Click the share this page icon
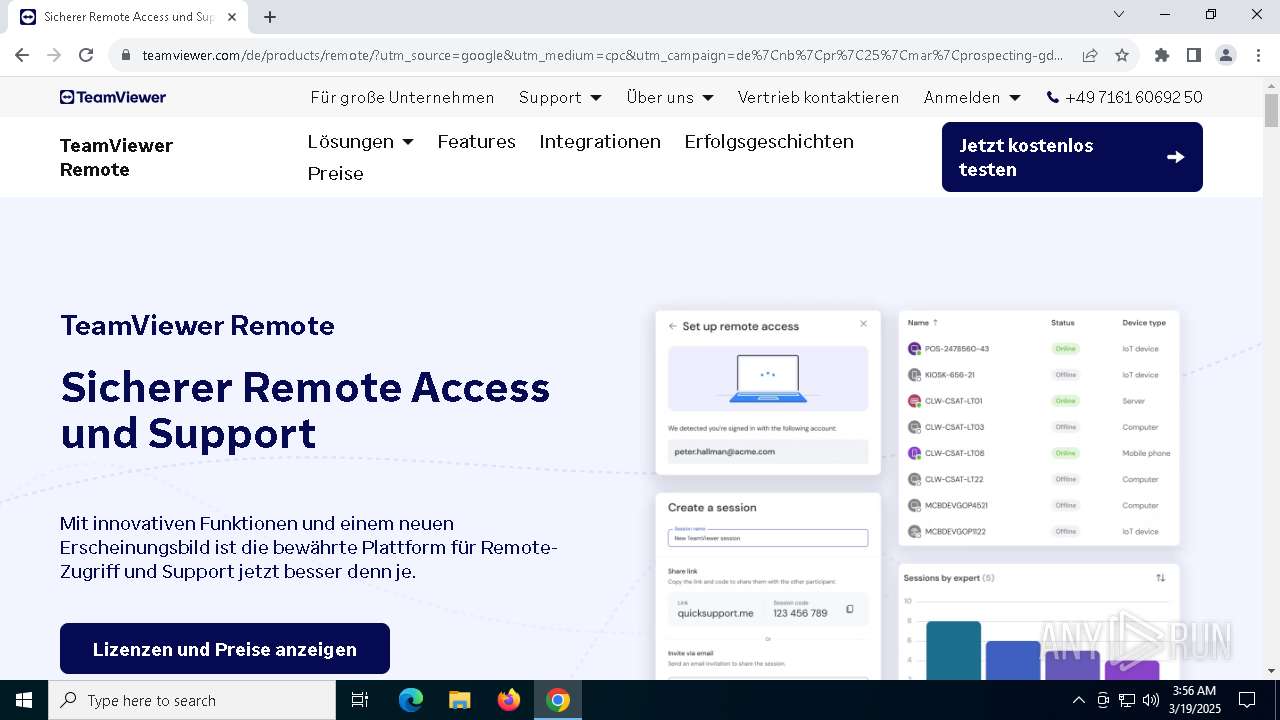This screenshot has width=1280, height=720. (1090, 55)
